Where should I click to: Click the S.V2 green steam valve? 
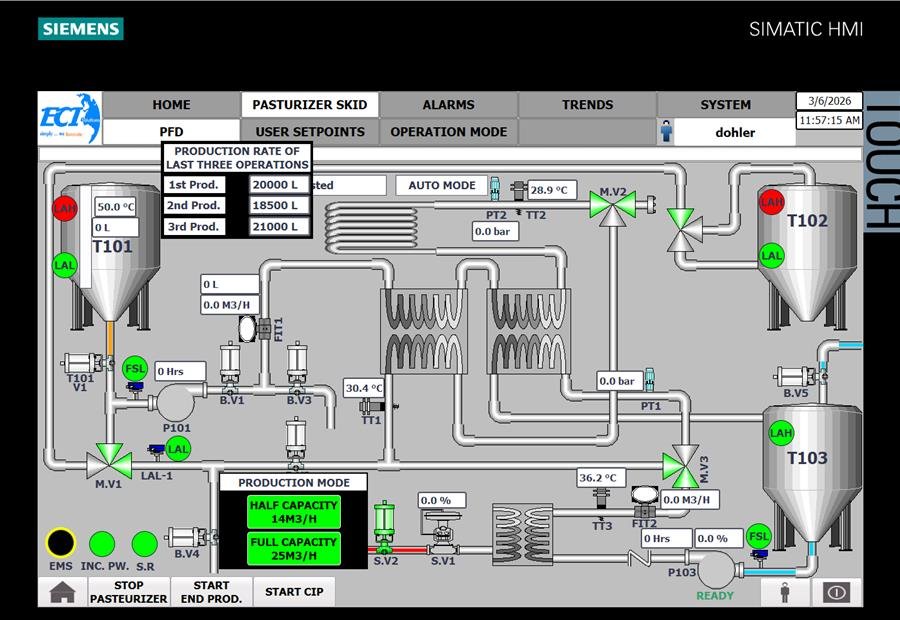(x=384, y=526)
